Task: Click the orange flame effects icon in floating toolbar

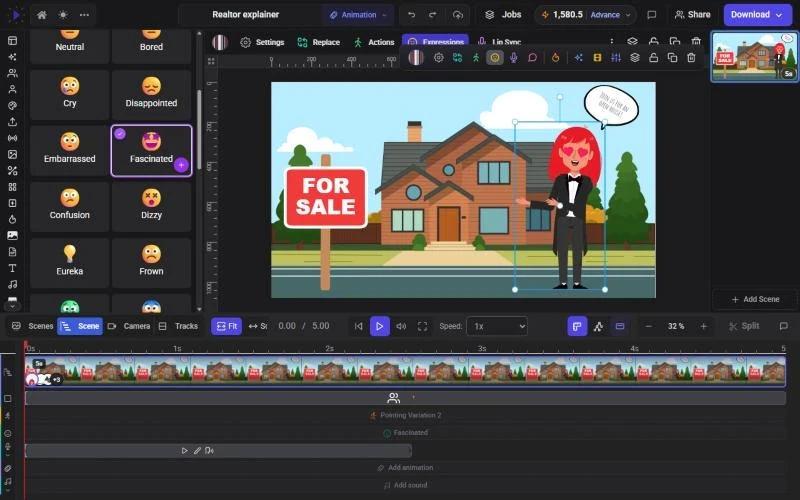Action: pyautogui.click(x=556, y=58)
